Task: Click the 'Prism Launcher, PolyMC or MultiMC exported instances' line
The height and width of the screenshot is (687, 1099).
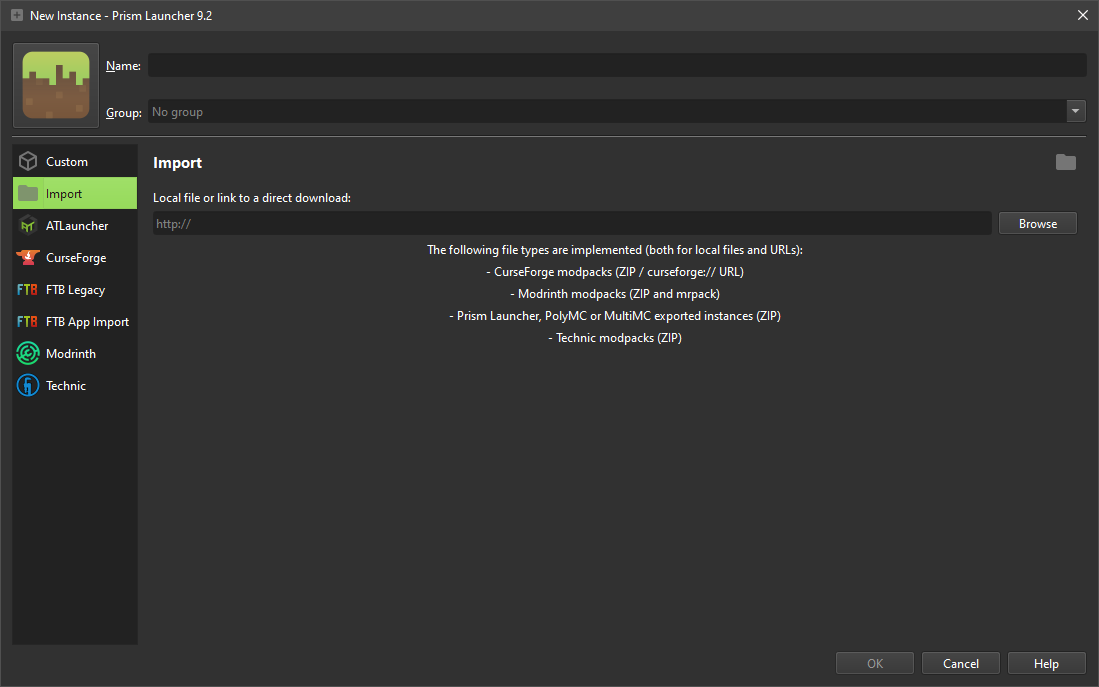Action: (x=615, y=316)
